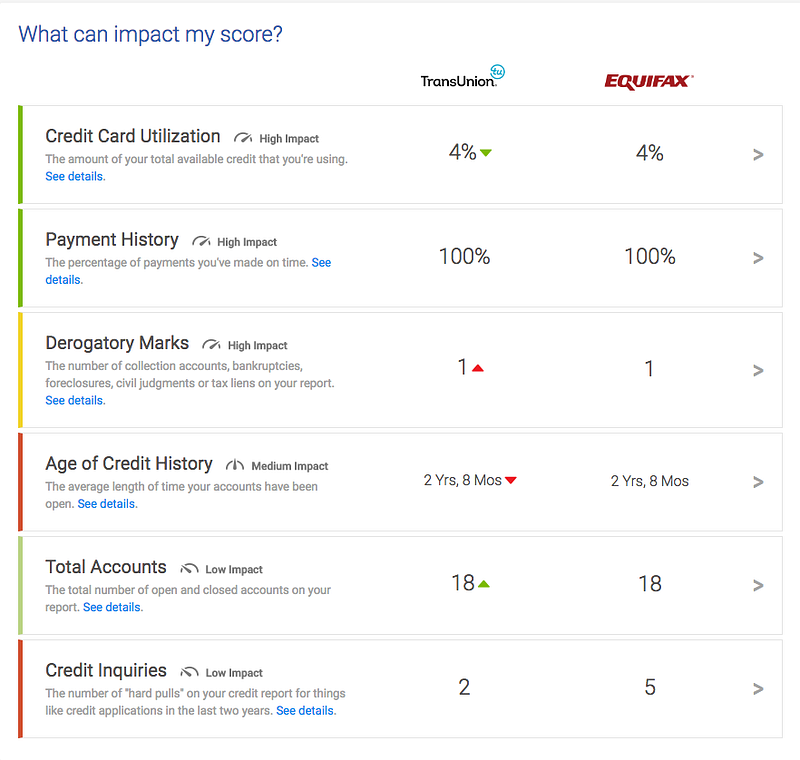Click the Equifax logo
Viewport: 800px width, 760px height.
(649, 82)
